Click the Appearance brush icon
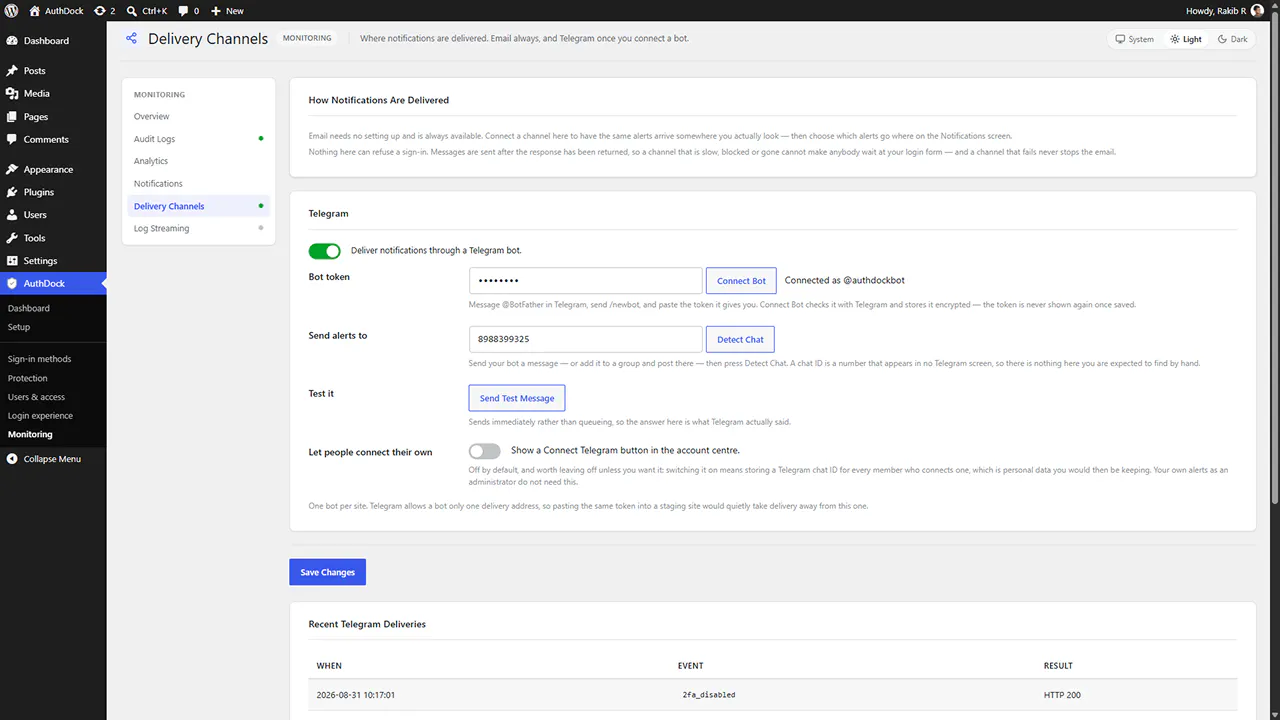 click(x=12, y=170)
